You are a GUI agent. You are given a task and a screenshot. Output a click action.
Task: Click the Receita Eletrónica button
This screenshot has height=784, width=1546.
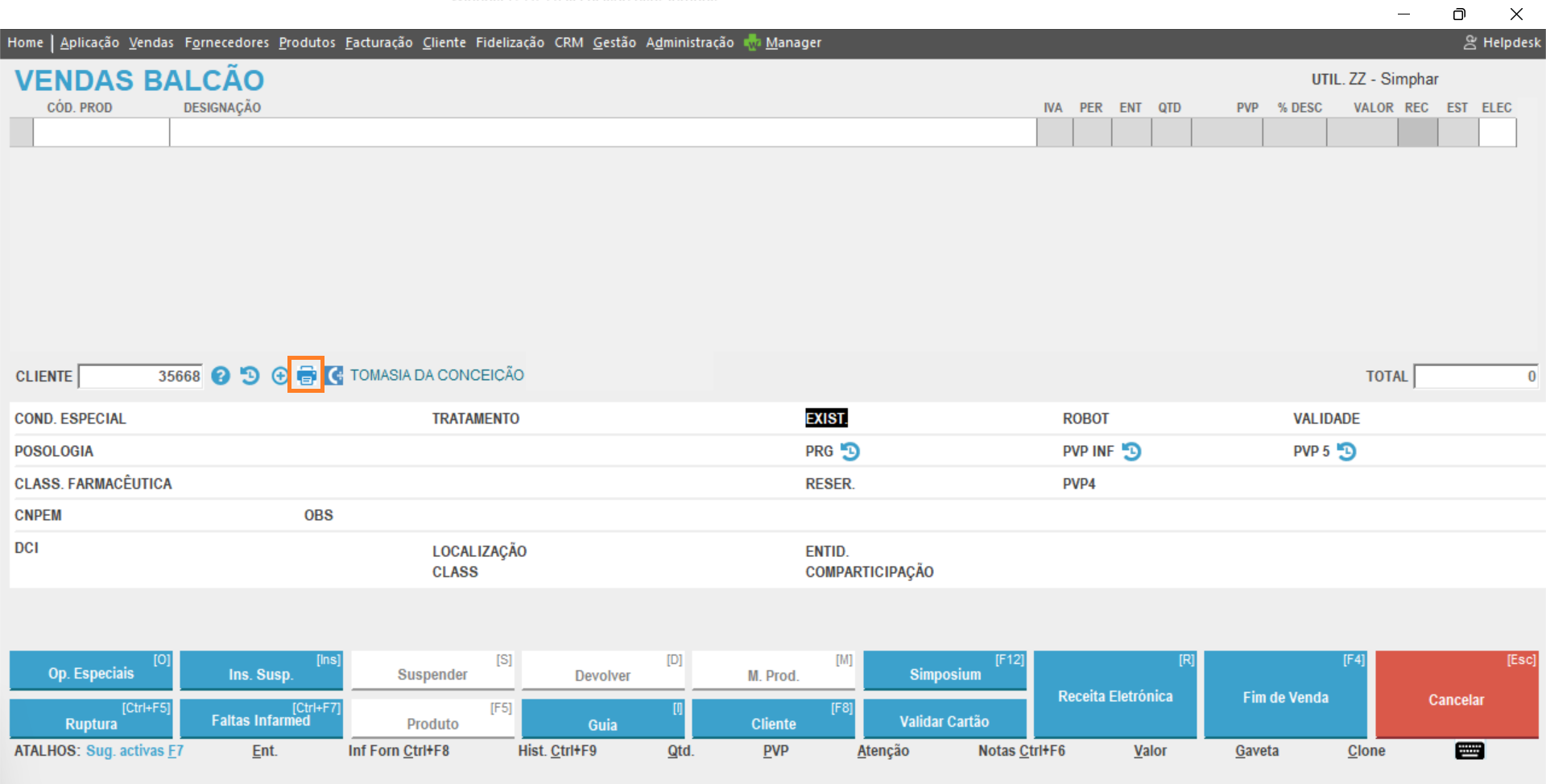coord(1115,695)
